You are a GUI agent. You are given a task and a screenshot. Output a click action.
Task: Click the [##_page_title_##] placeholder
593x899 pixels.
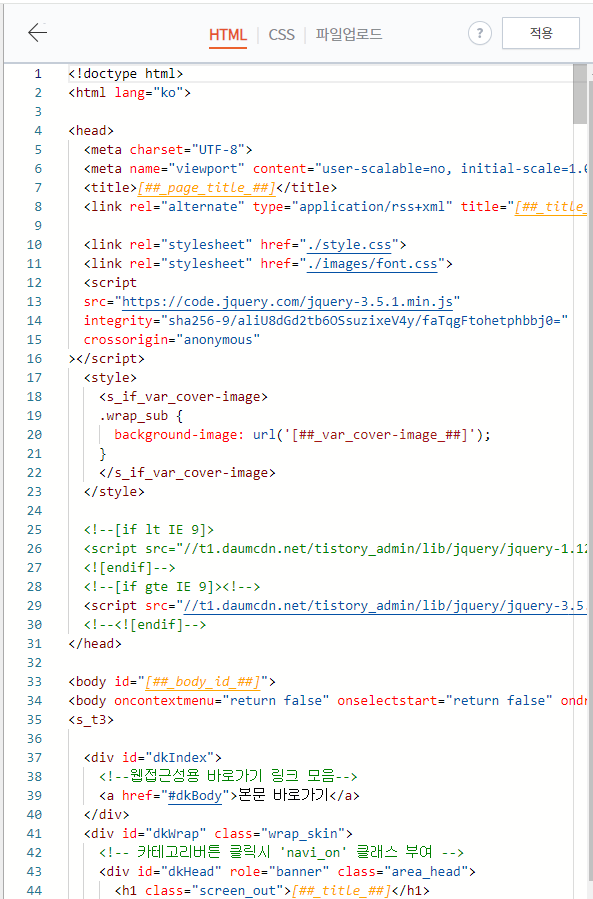pos(206,187)
